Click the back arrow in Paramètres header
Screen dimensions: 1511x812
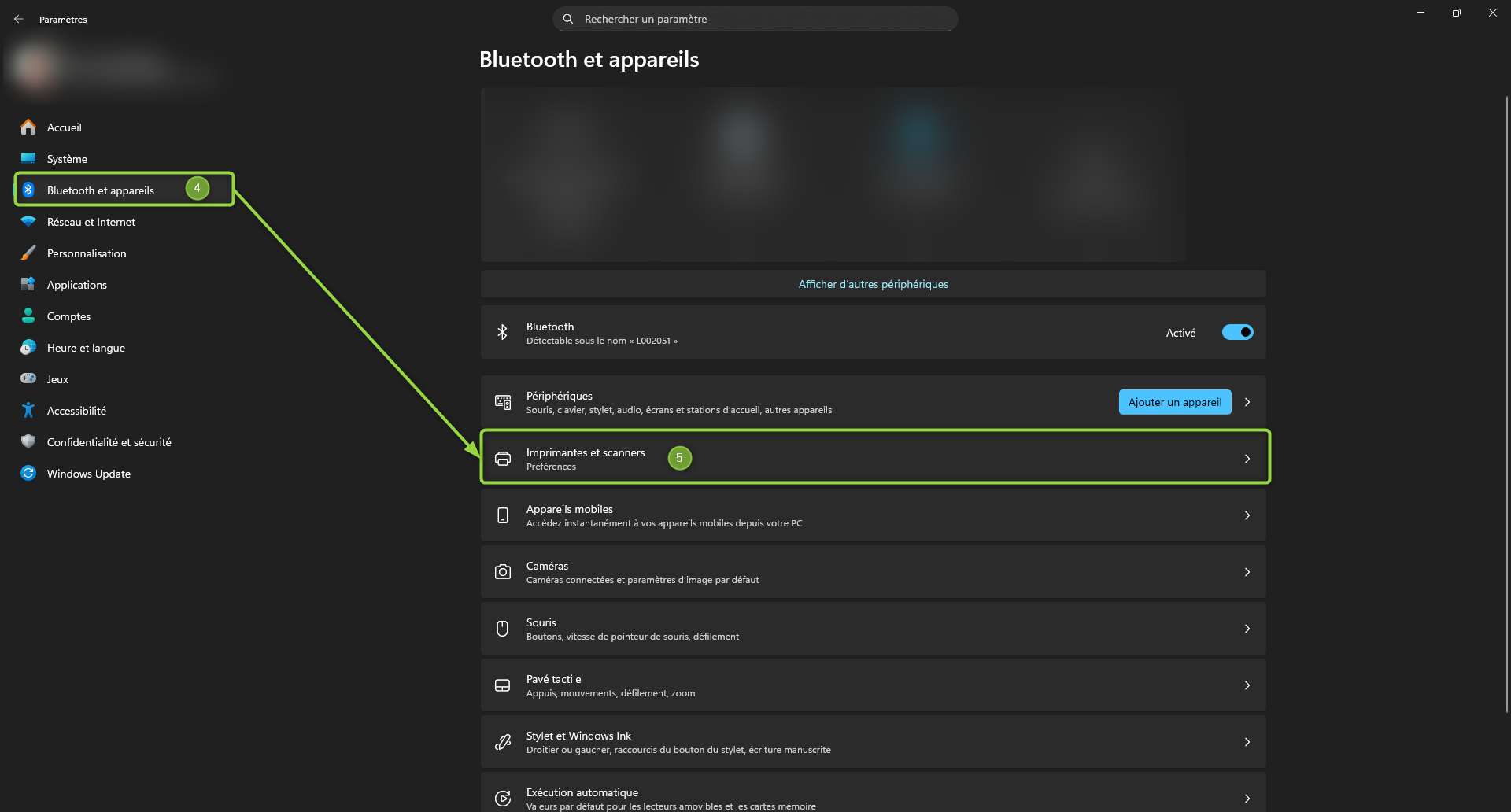tap(19, 19)
